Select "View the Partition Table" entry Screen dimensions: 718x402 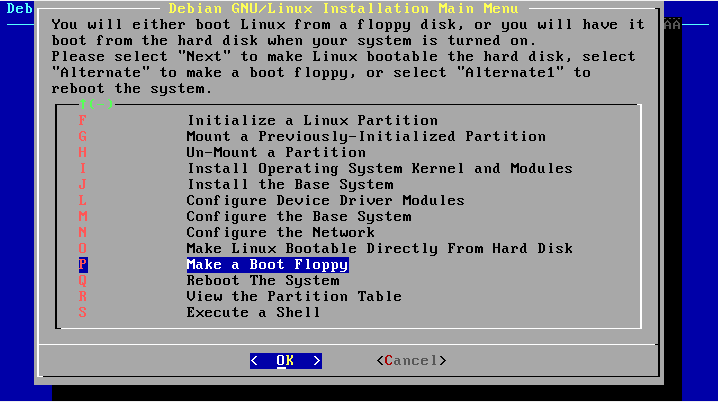(x=294, y=297)
